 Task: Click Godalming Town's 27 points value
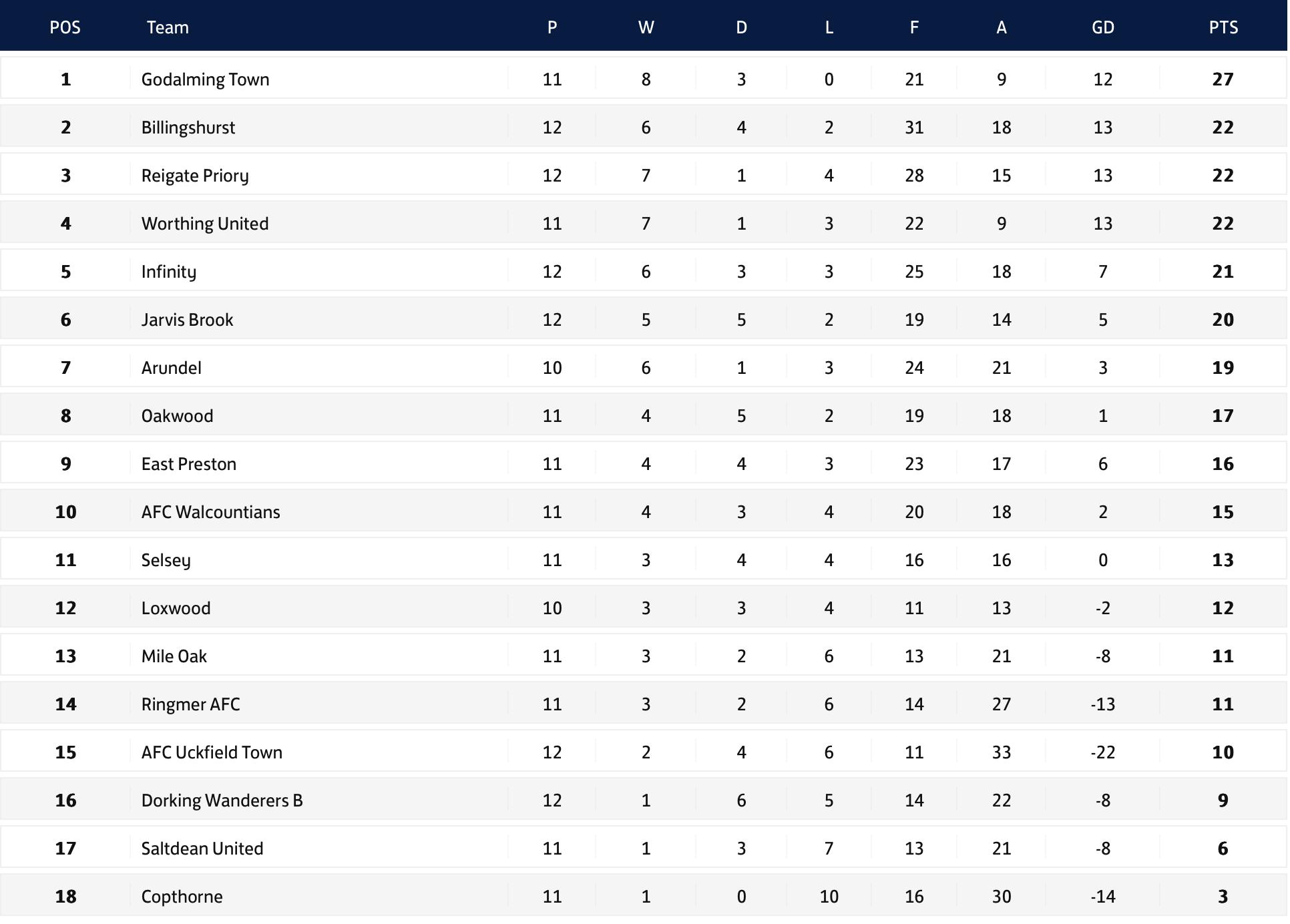click(1223, 79)
